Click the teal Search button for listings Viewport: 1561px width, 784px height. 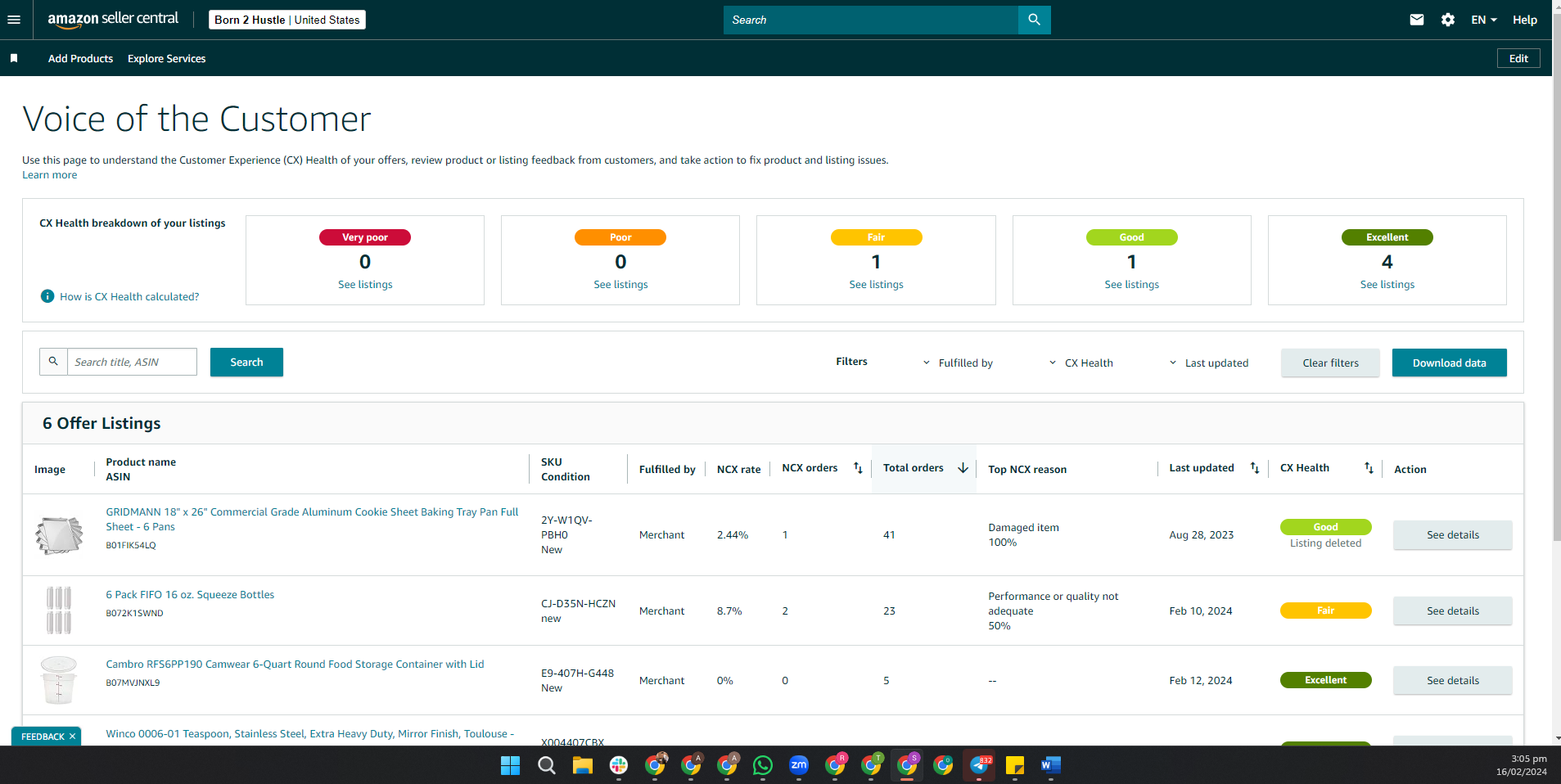click(x=246, y=362)
